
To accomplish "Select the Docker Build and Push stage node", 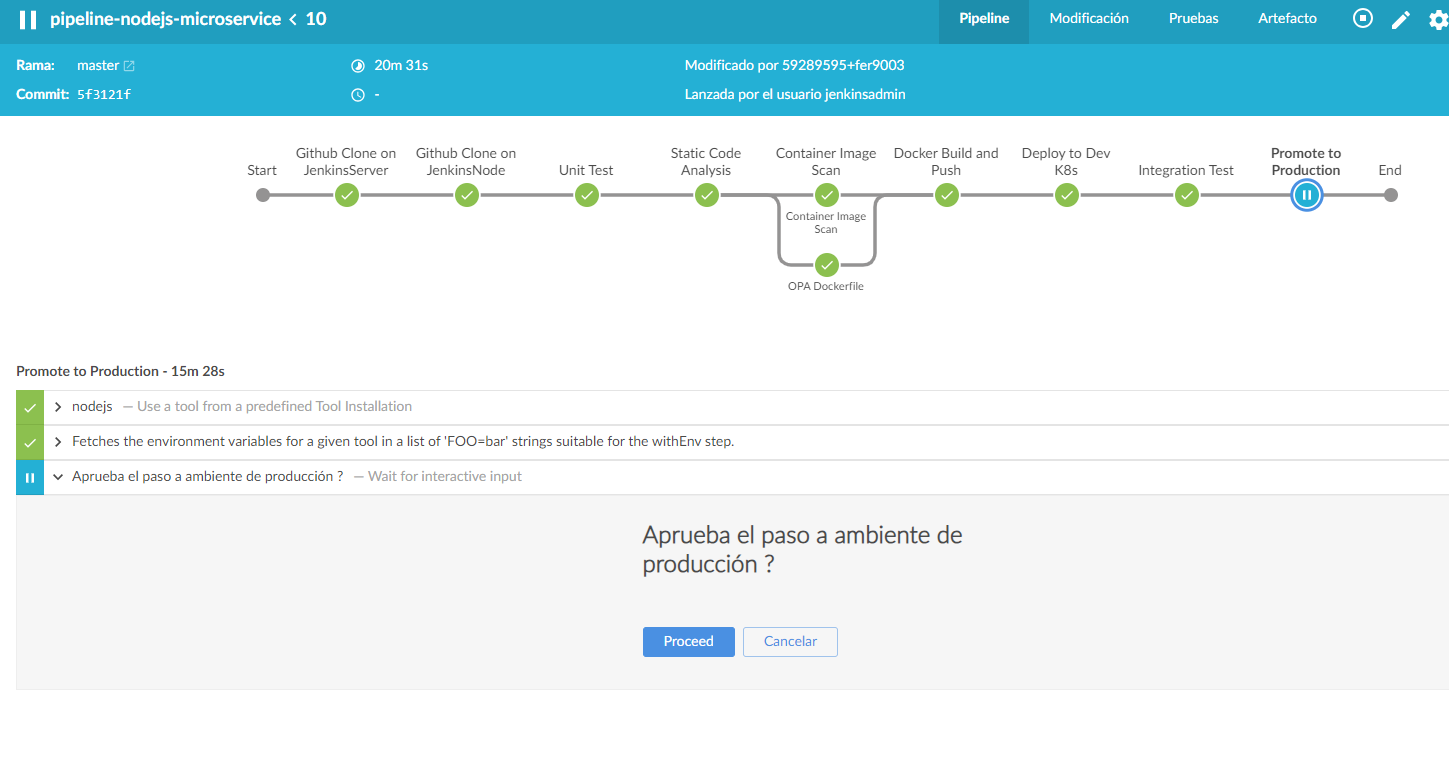I will (947, 195).
